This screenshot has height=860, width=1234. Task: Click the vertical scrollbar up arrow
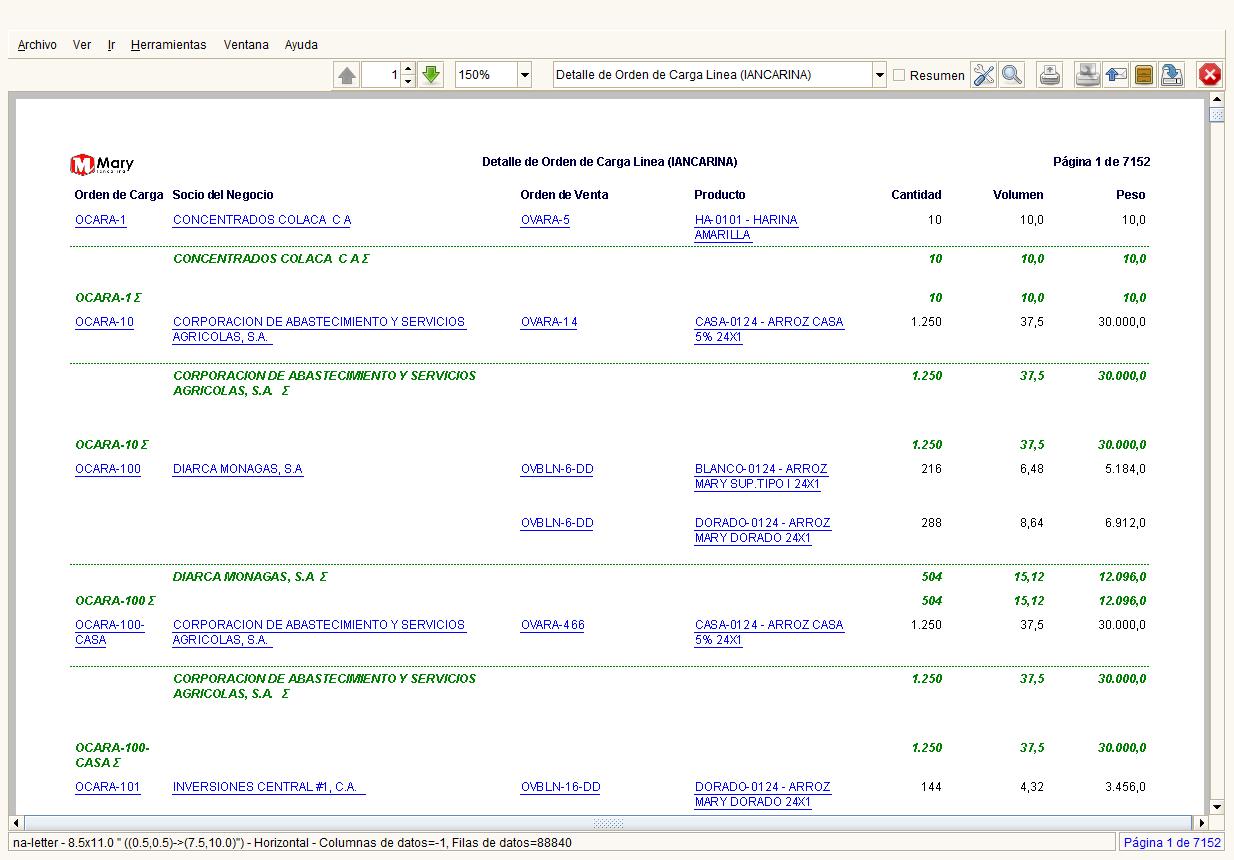click(1216, 99)
